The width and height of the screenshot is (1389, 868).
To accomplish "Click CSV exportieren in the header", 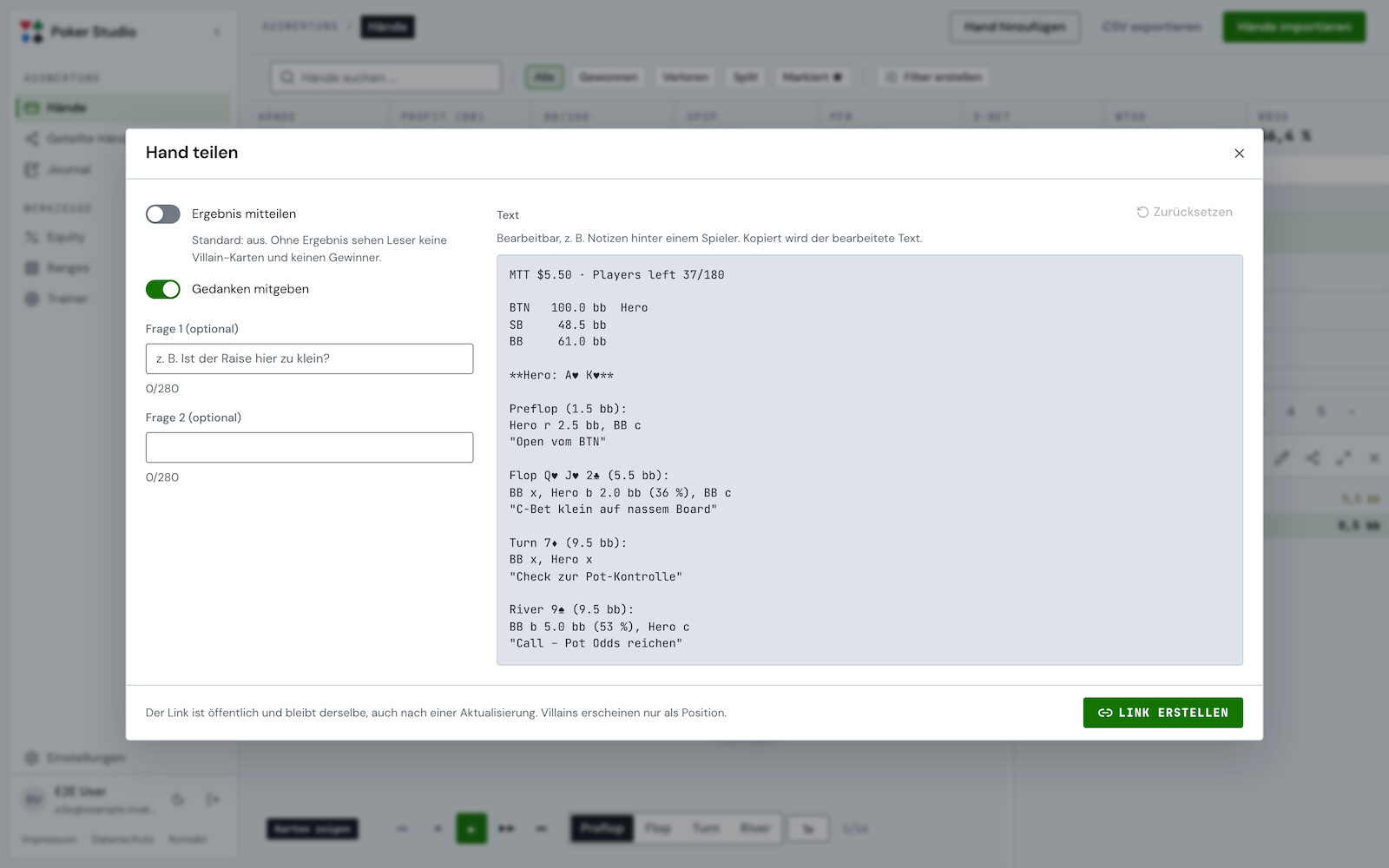I will click(x=1151, y=27).
